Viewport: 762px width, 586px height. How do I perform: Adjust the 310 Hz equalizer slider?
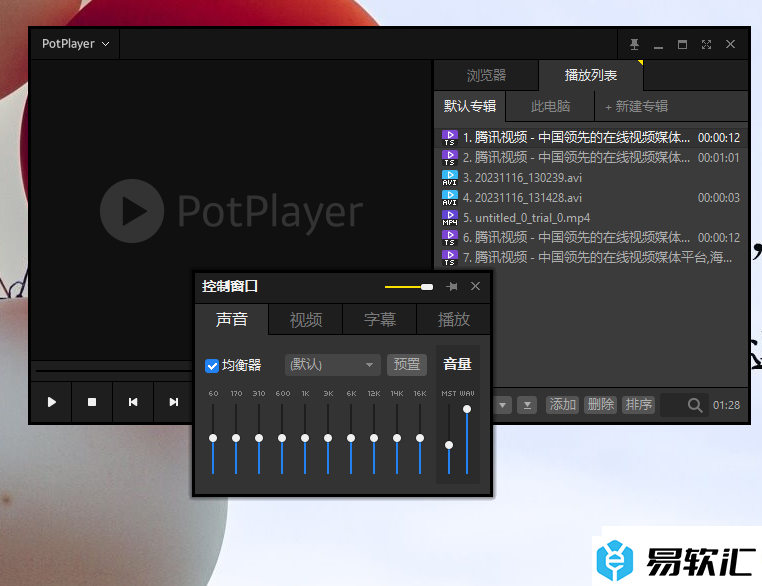259,438
